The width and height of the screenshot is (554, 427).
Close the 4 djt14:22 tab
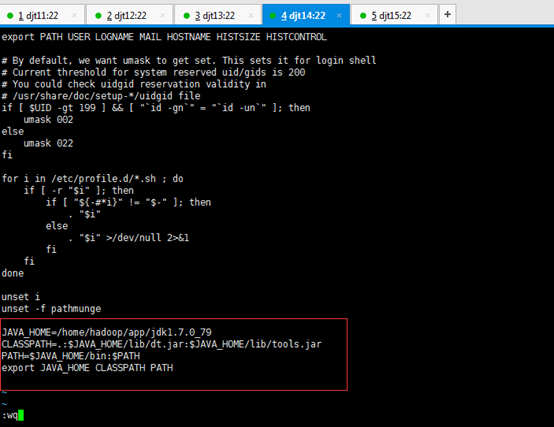[339, 16]
